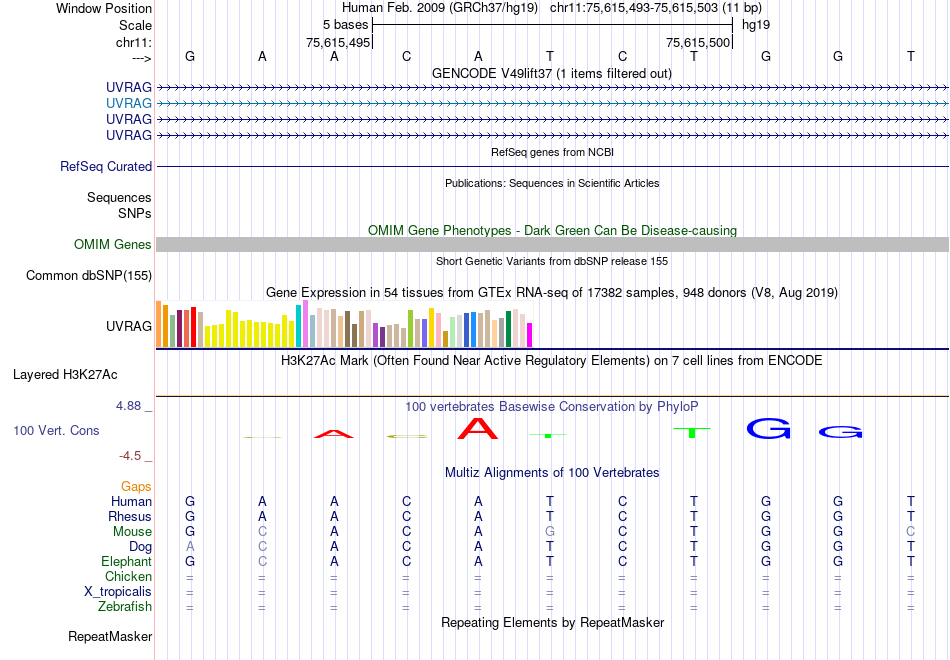
Task: Click the tallest red A conservation logo
Action: tap(478, 428)
